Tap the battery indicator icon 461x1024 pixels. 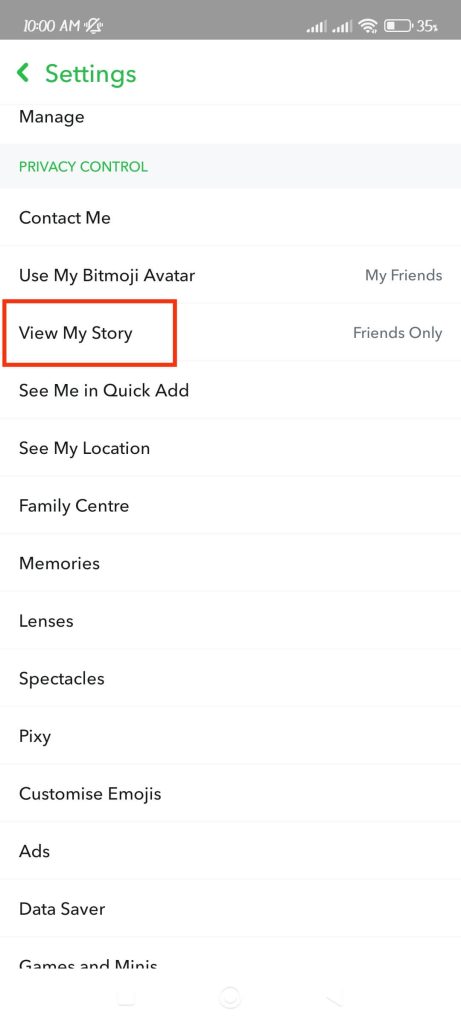click(398, 26)
